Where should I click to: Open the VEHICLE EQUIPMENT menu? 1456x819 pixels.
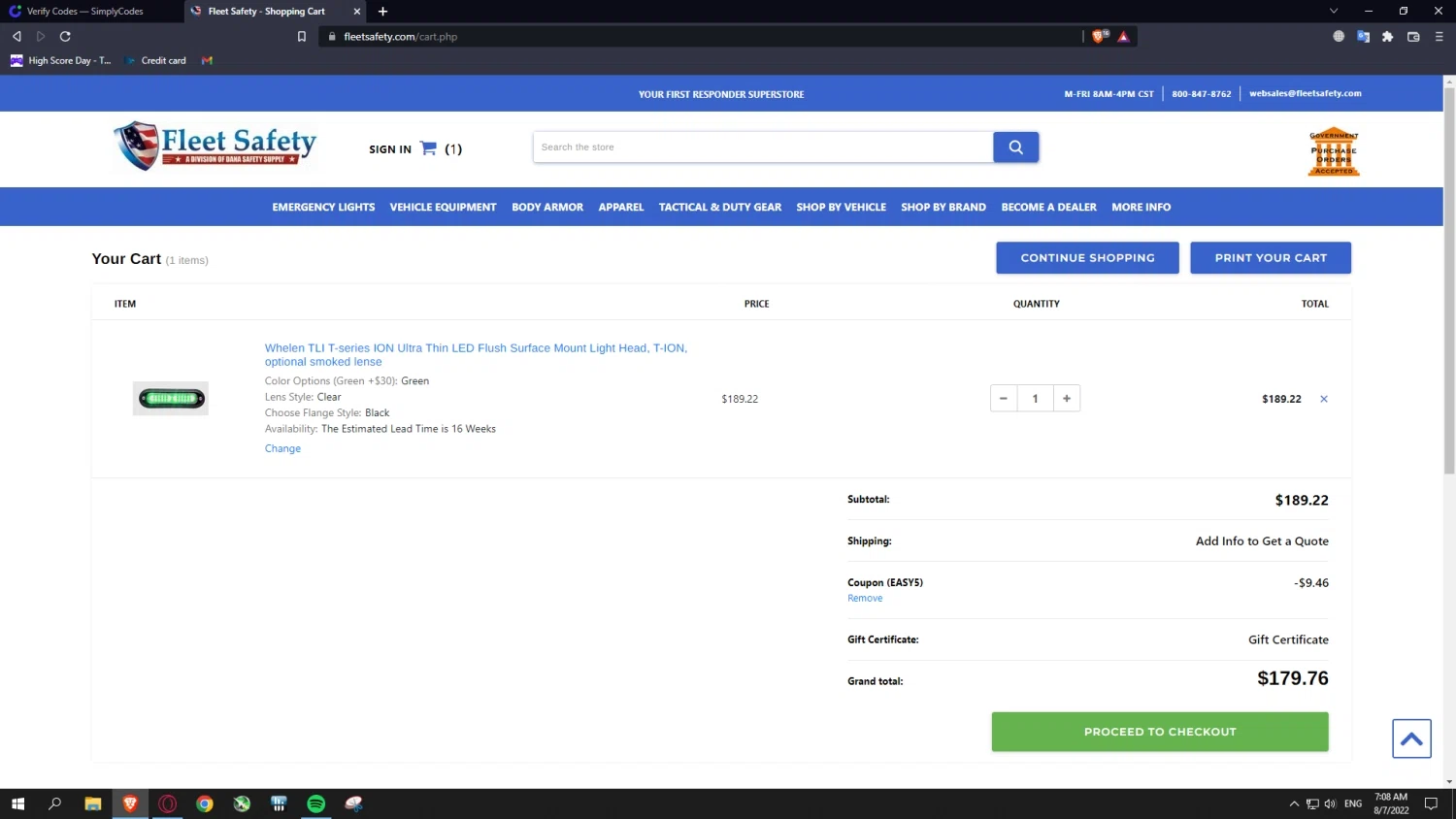(443, 207)
